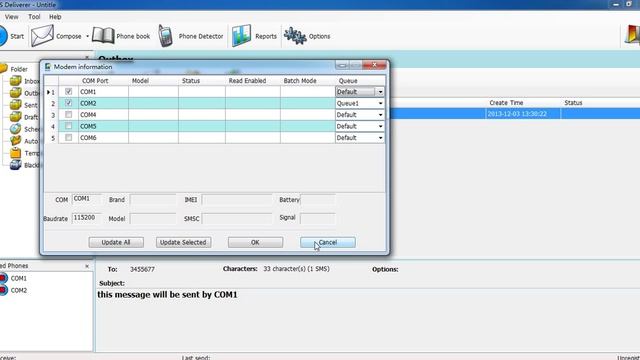Viewport: 640px width, 360px height.
Task: Check the COM4 modem checkbox
Action: (x=69, y=115)
